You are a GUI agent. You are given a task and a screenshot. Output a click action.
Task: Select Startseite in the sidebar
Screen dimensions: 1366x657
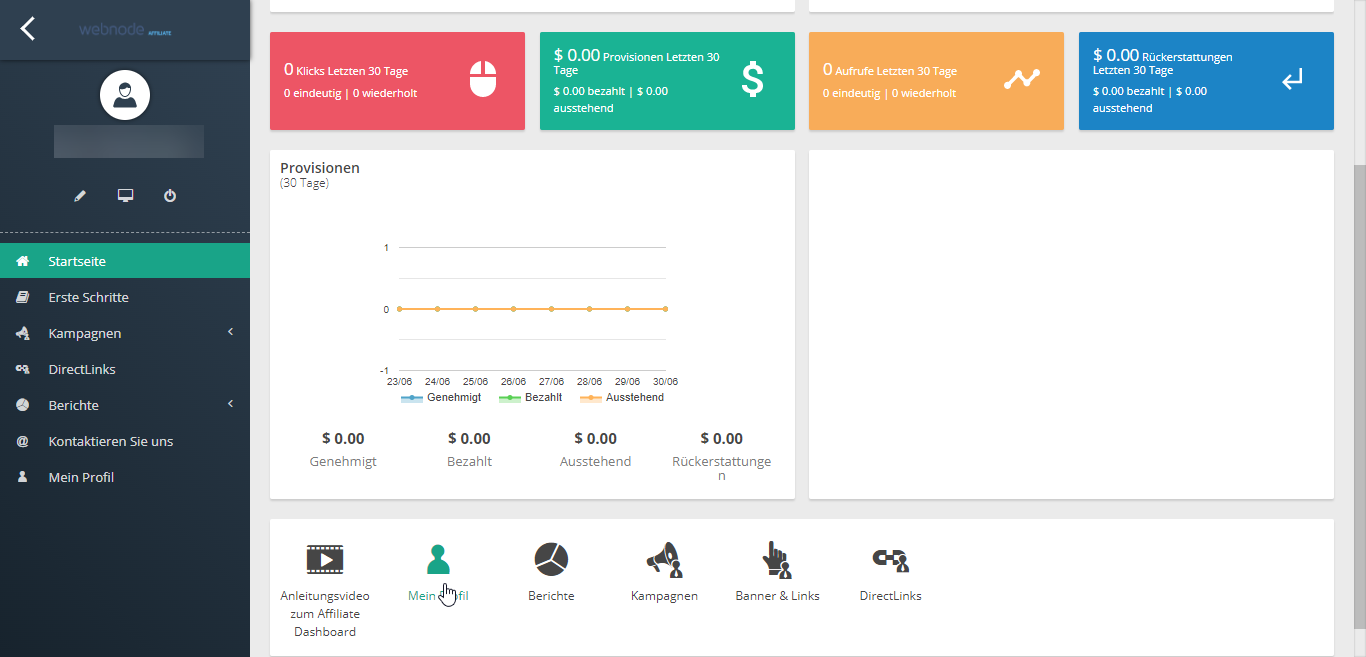coord(77,261)
